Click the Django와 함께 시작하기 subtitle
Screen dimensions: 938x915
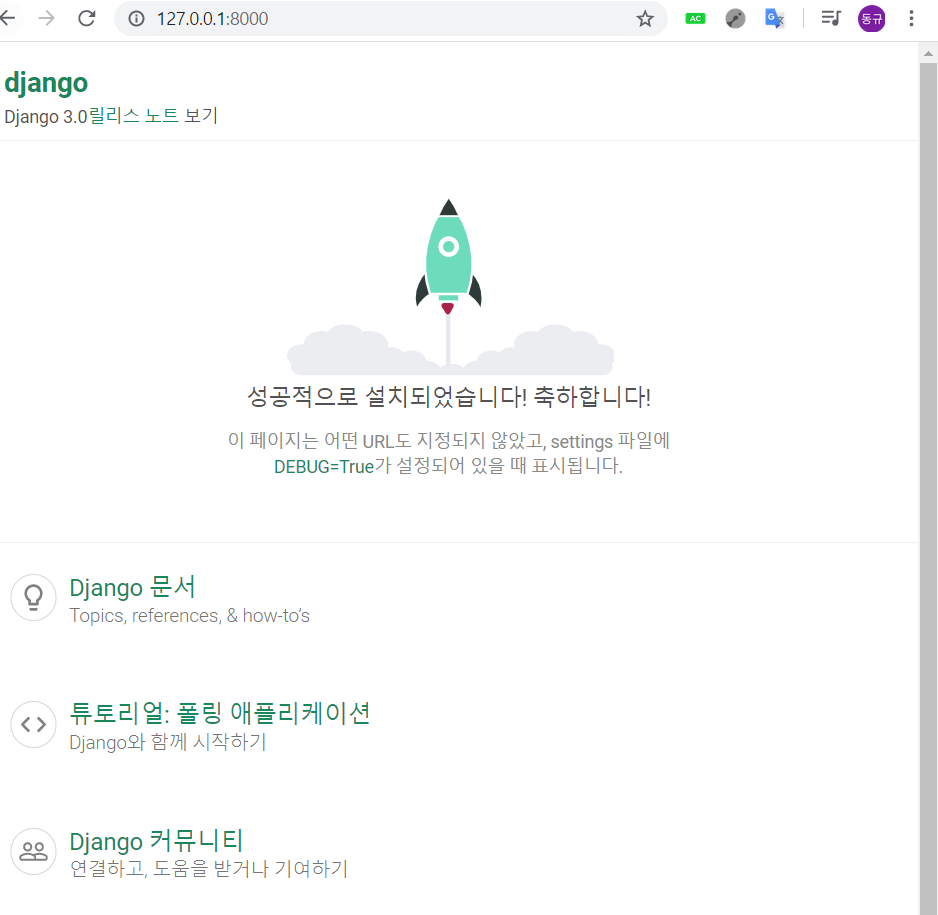tap(168, 742)
